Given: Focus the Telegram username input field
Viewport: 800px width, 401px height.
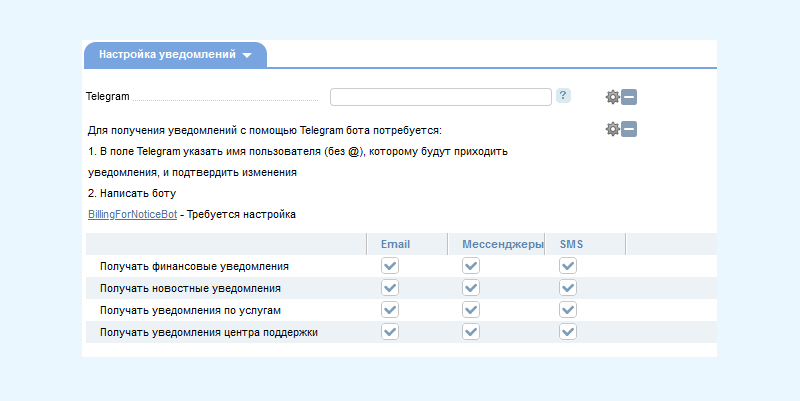Looking at the screenshot, I should (x=441, y=97).
